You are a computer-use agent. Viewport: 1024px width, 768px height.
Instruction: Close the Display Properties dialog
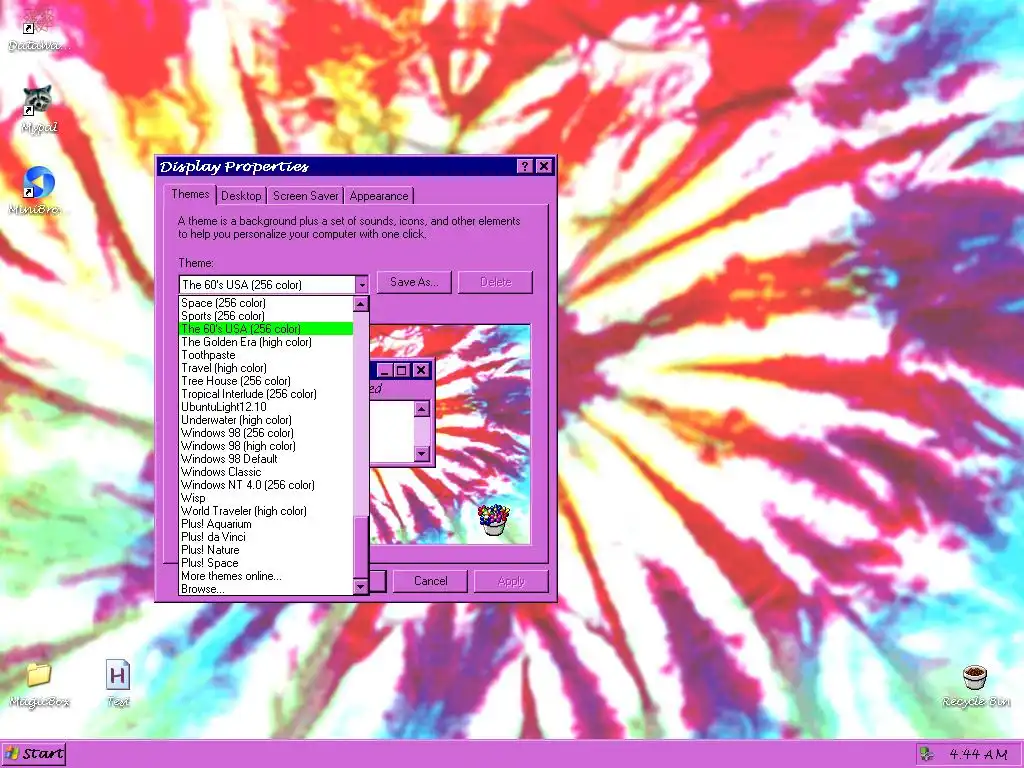[543, 167]
